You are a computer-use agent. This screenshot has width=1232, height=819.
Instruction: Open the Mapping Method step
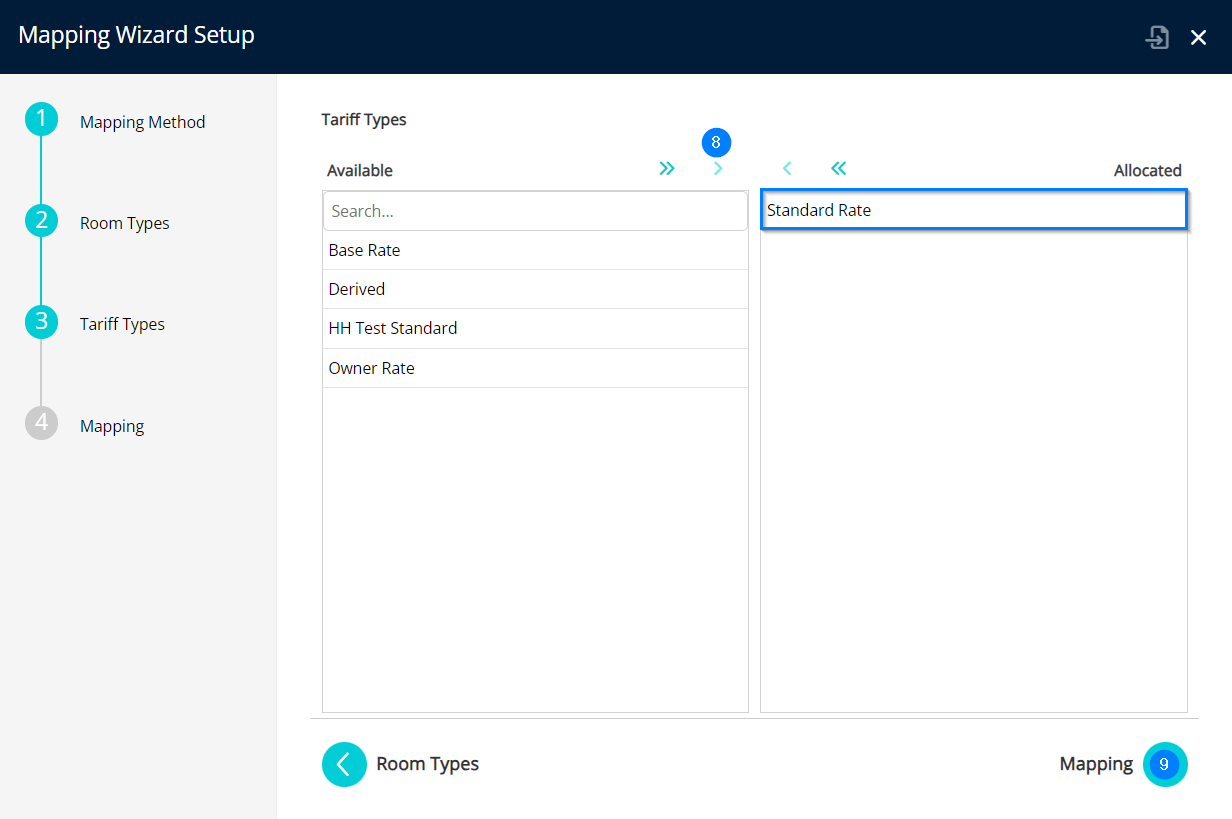point(142,122)
